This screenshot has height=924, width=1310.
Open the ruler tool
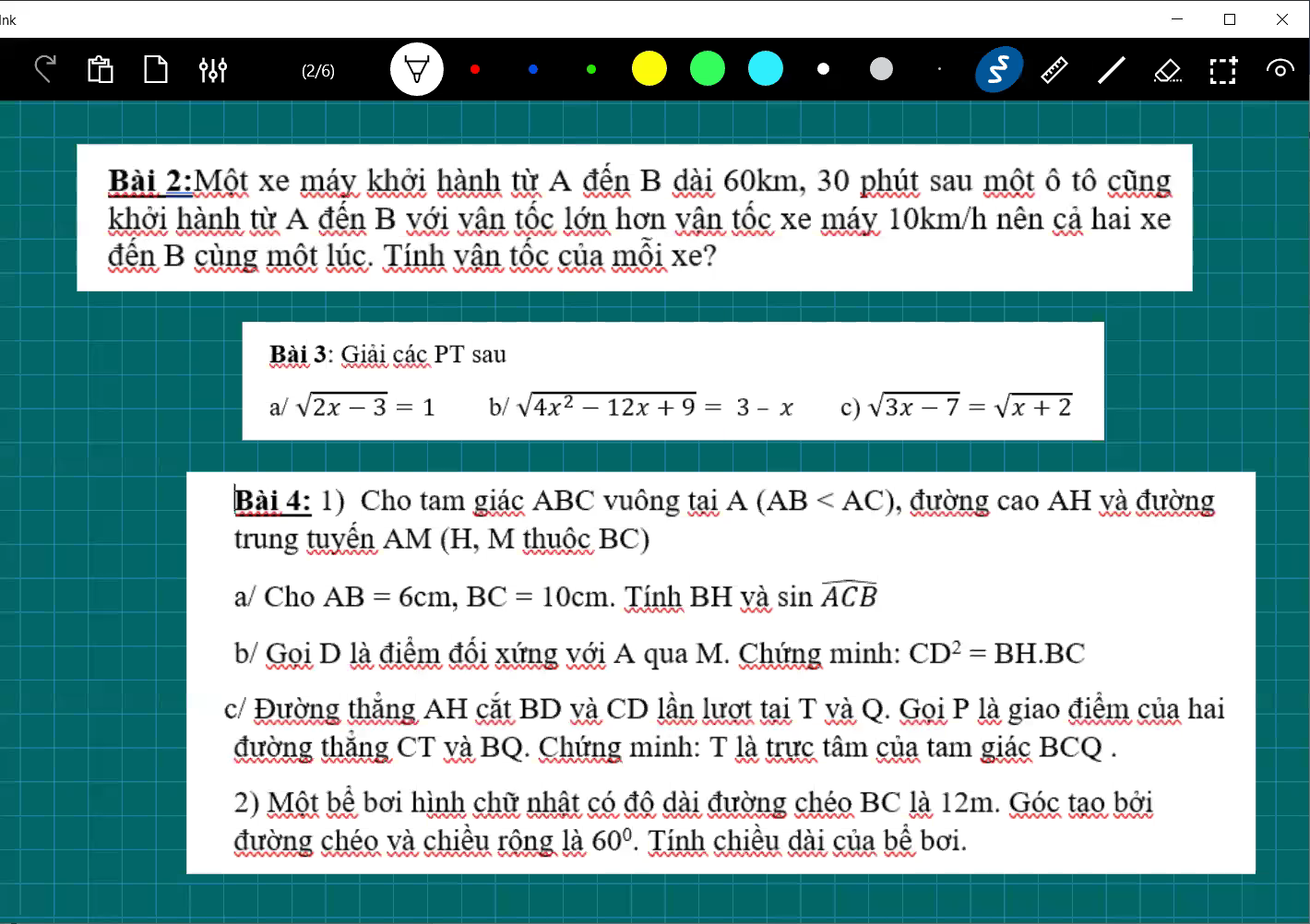coord(1054,69)
